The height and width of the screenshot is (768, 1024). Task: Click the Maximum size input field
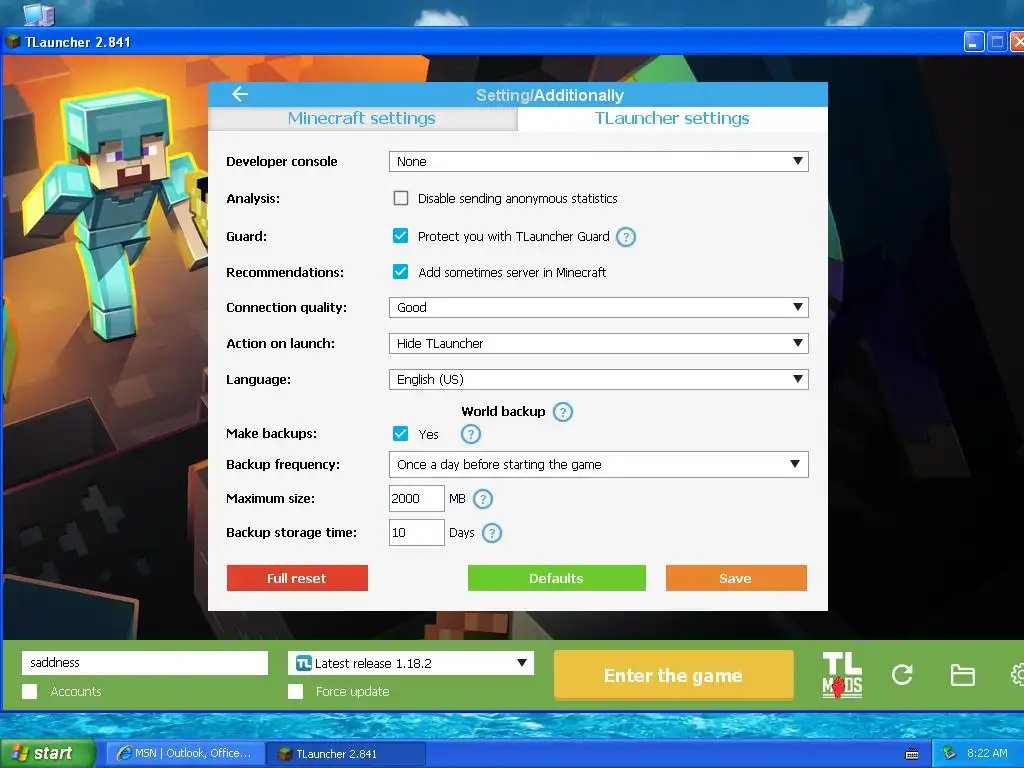click(x=417, y=498)
